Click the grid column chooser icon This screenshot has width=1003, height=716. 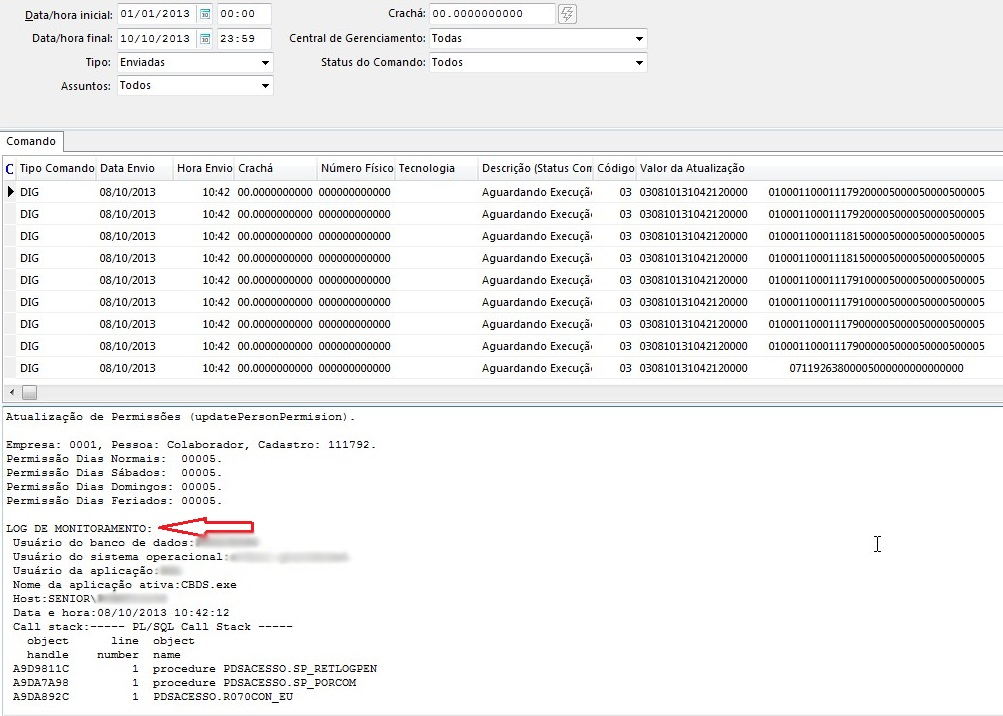[9, 168]
